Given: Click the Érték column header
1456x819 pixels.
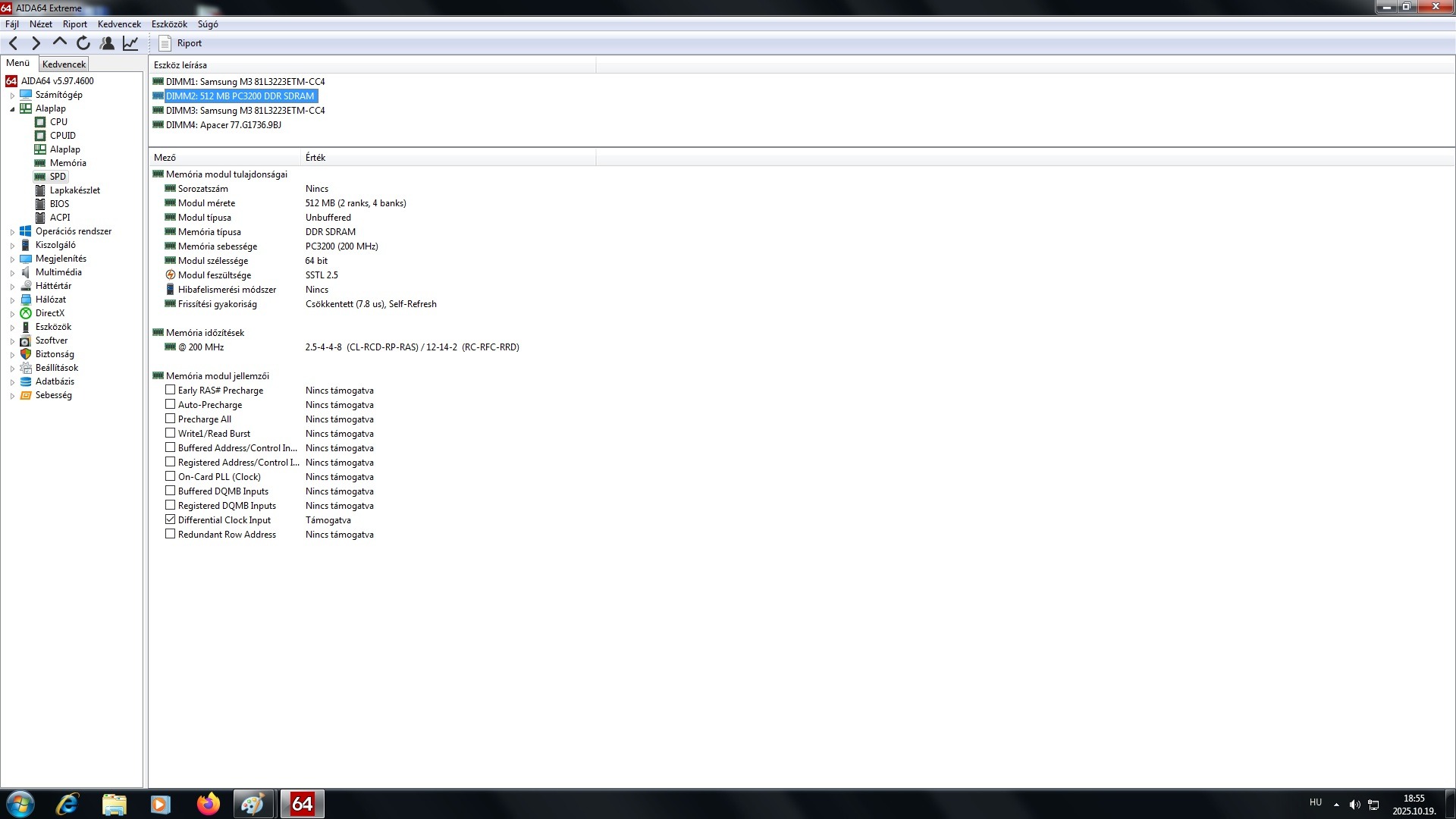Looking at the screenshot, I should click(x=315, y=158).
